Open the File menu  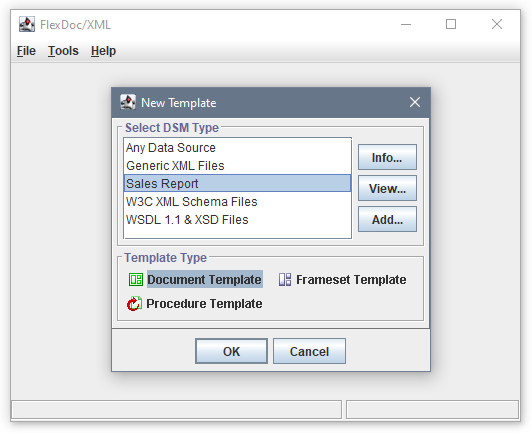click(x=26, y=51)
